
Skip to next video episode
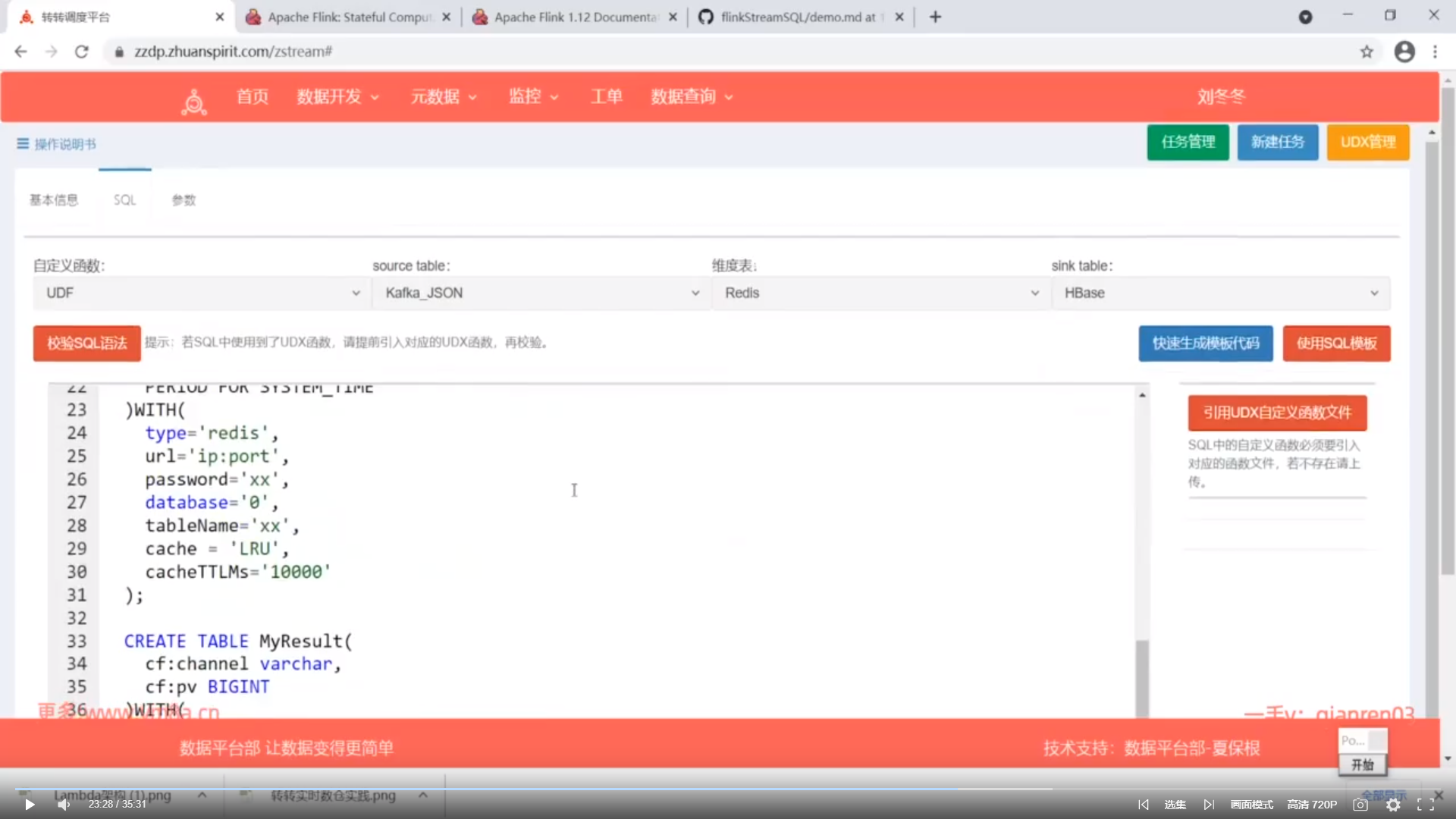[x=1209, y=805]
